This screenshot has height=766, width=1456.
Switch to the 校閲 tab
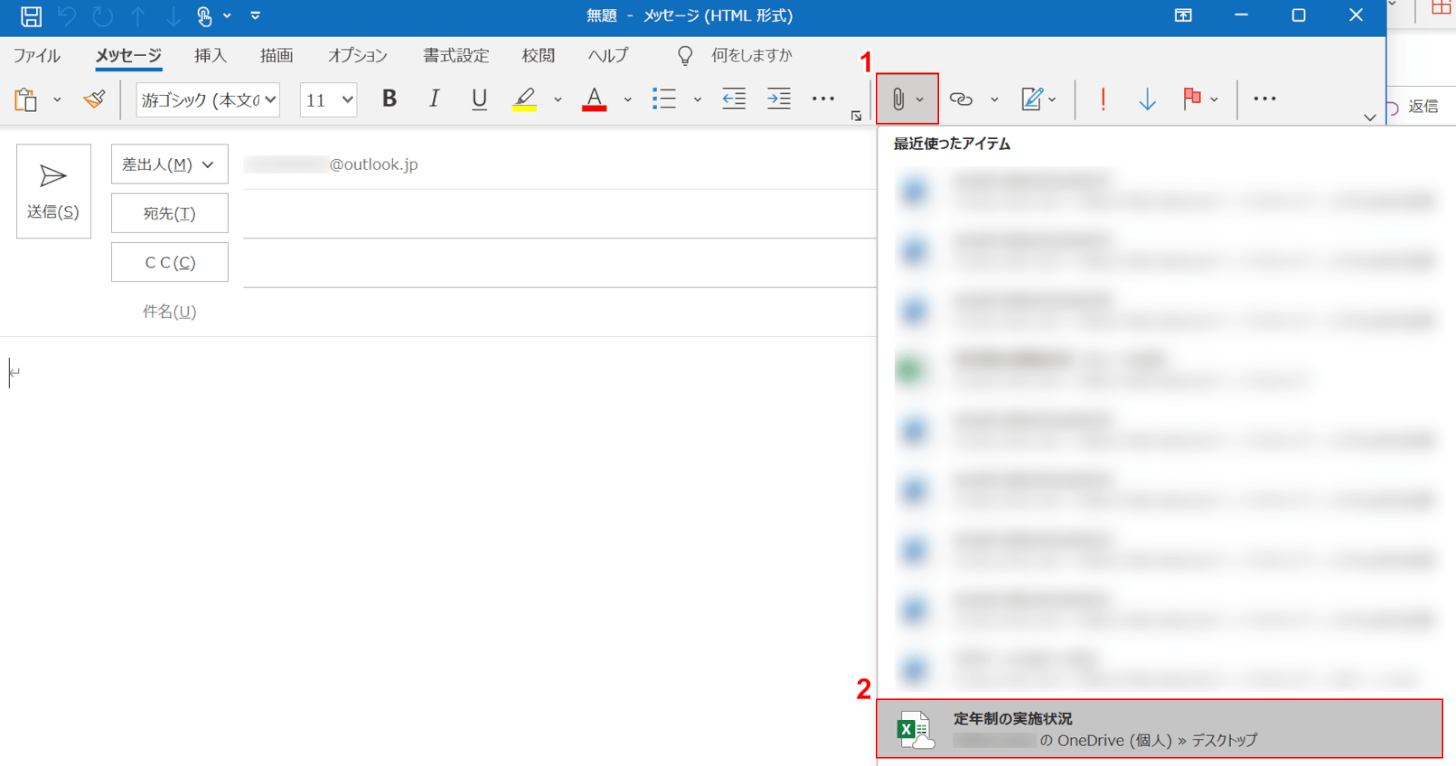(538, 55)
